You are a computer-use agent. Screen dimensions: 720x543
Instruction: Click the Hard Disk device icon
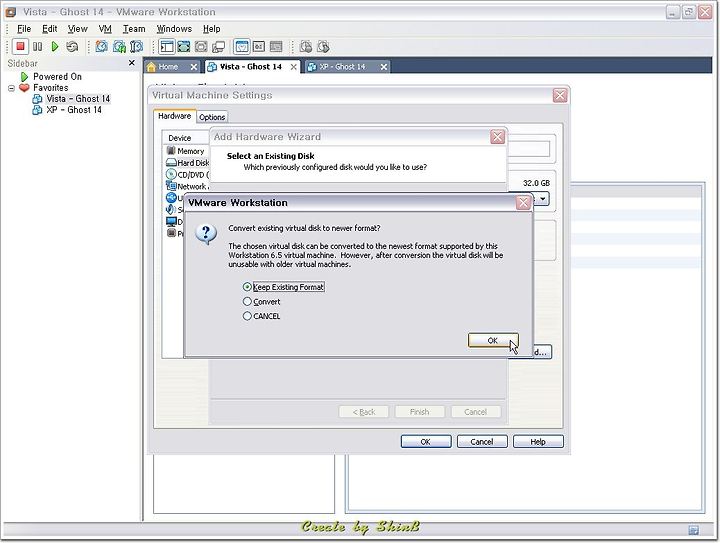tap(171, 162)
